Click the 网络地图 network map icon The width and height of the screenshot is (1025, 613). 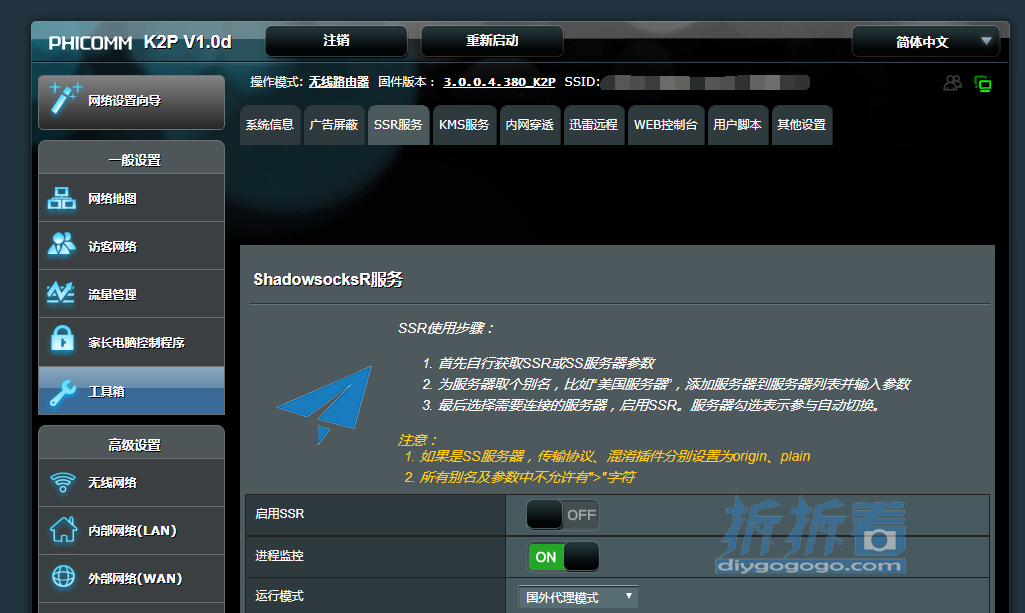click(x=61, y=198)
